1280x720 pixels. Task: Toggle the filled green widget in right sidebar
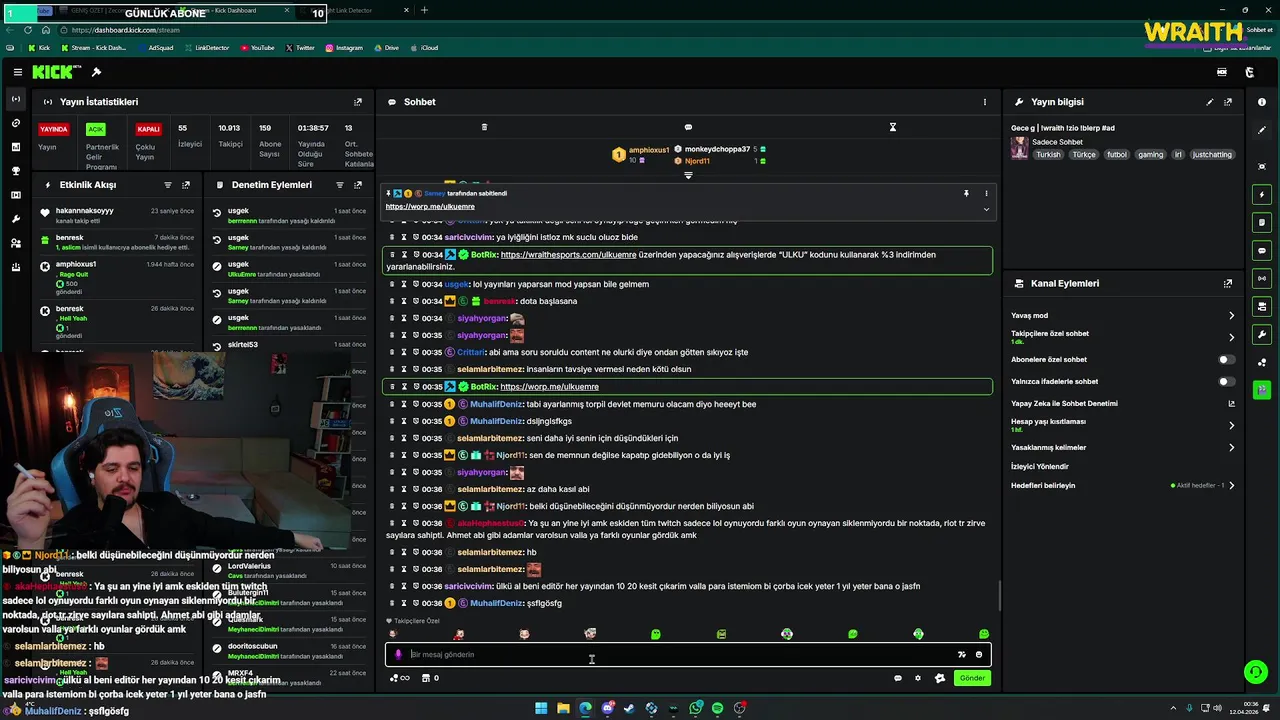1262,390
